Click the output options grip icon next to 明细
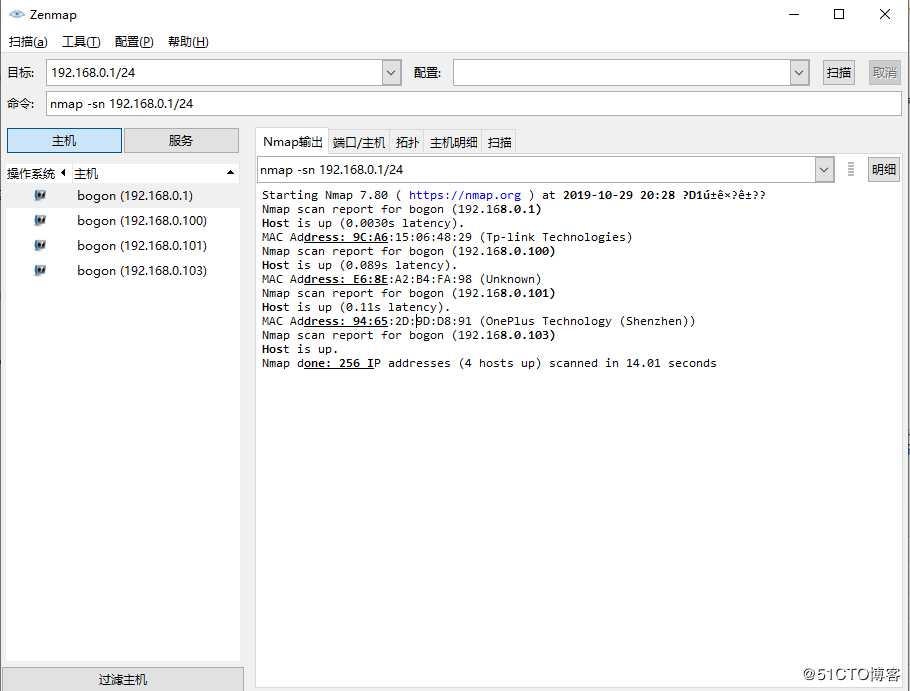Screen dimensions: 910x691 pyautogui.click(x=851, y=169)
